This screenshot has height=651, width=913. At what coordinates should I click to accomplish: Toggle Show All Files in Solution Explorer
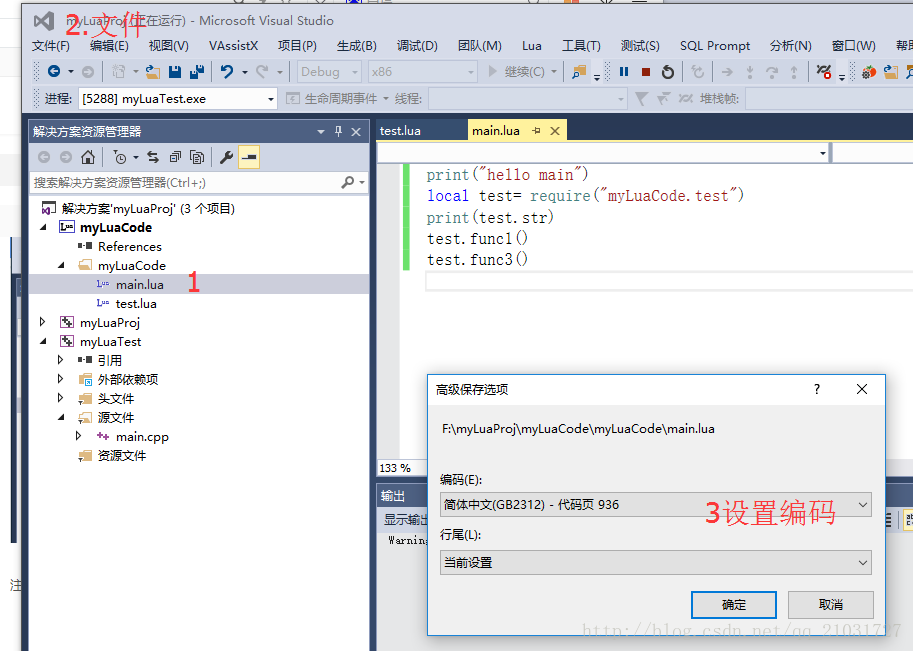tap(197, 157)
